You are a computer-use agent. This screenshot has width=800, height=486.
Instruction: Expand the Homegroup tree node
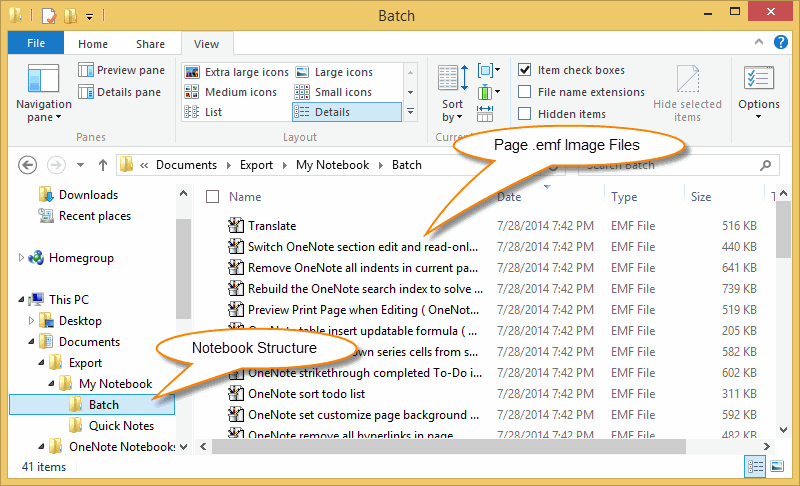pos(21,258)
